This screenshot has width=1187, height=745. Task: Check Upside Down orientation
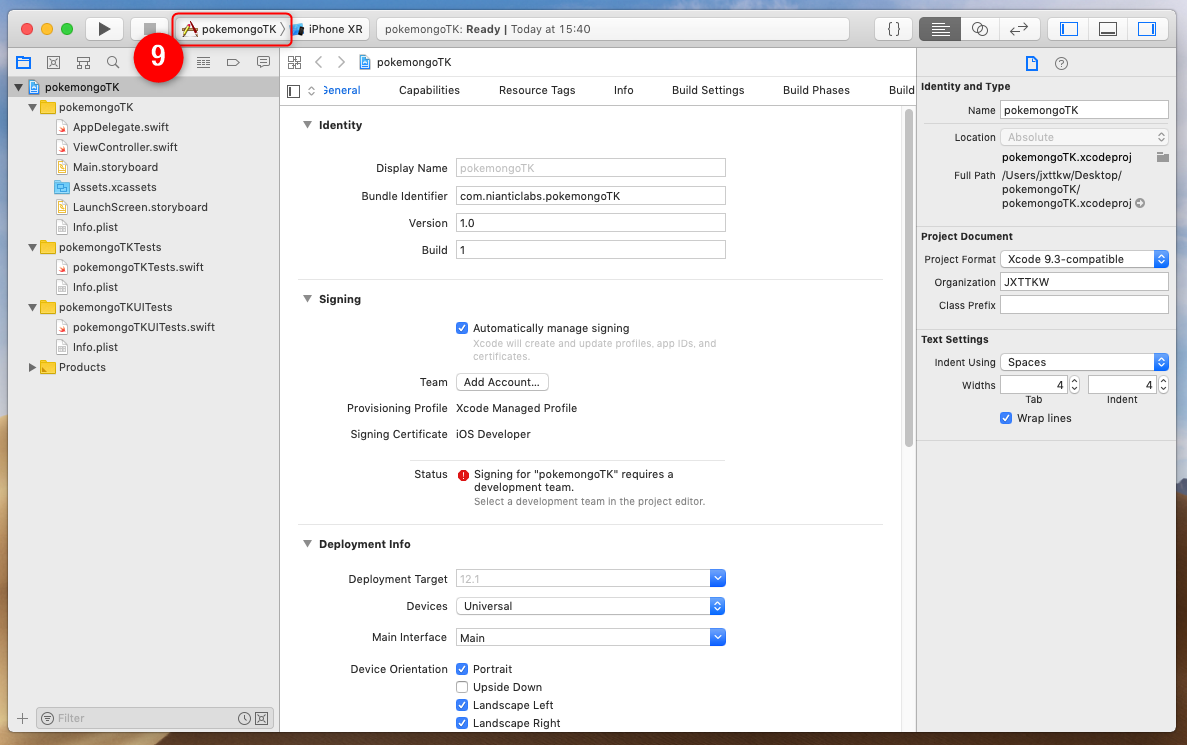coord(462,687)
